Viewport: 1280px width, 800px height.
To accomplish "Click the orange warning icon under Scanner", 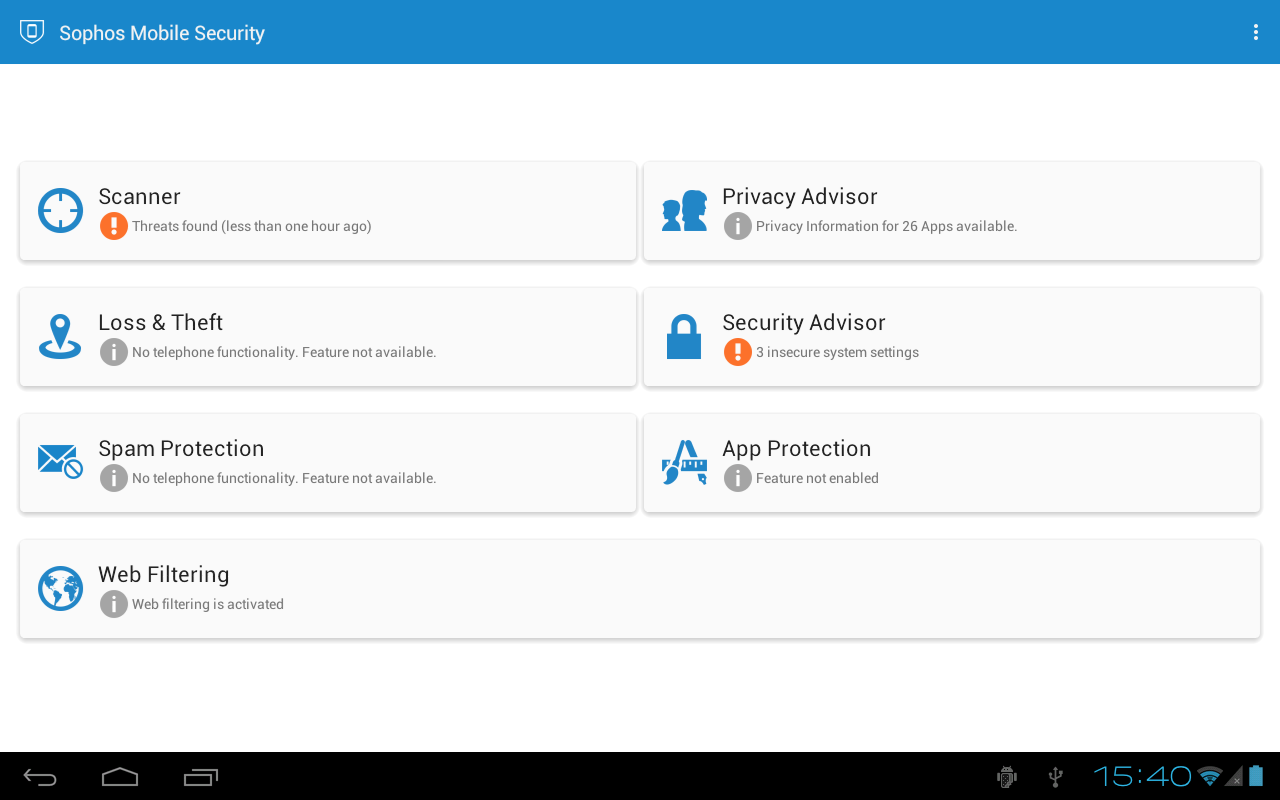I will tap(114, 226).
